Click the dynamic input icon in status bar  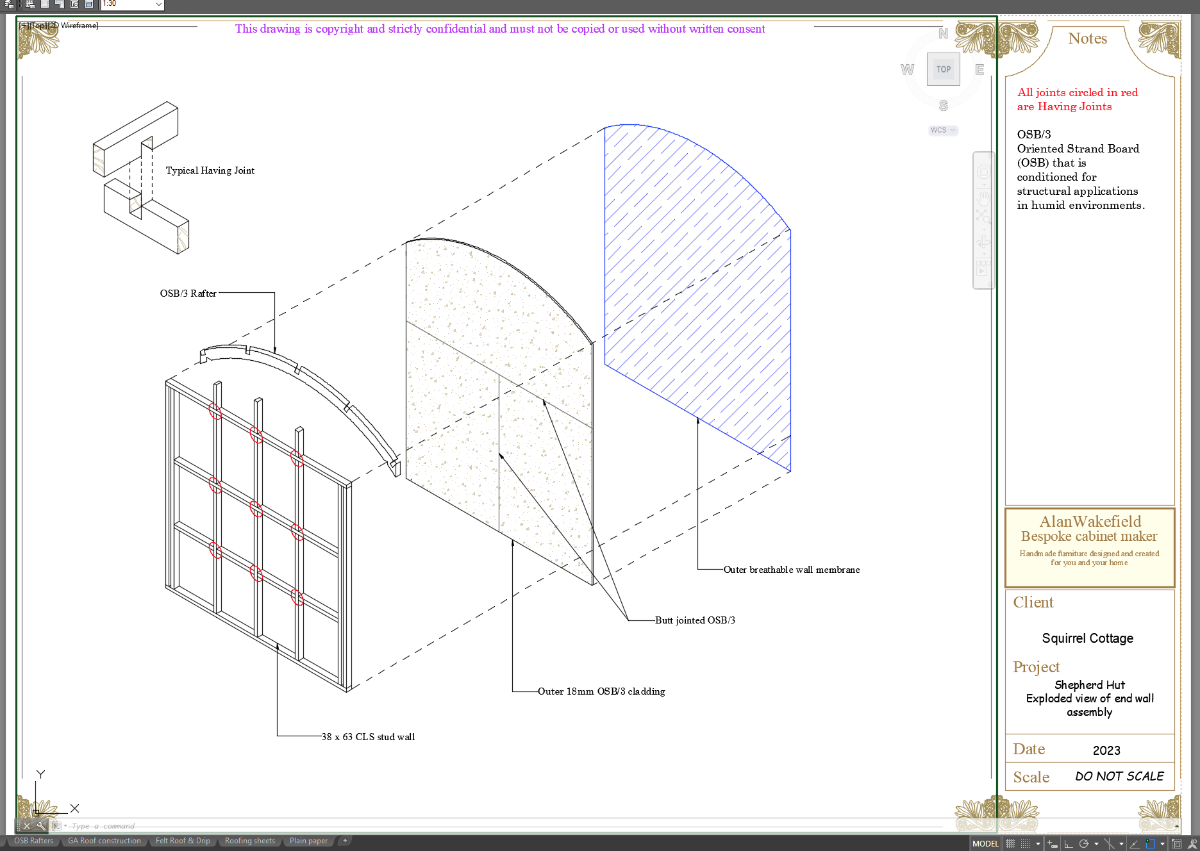click(x=1052, y=844)
